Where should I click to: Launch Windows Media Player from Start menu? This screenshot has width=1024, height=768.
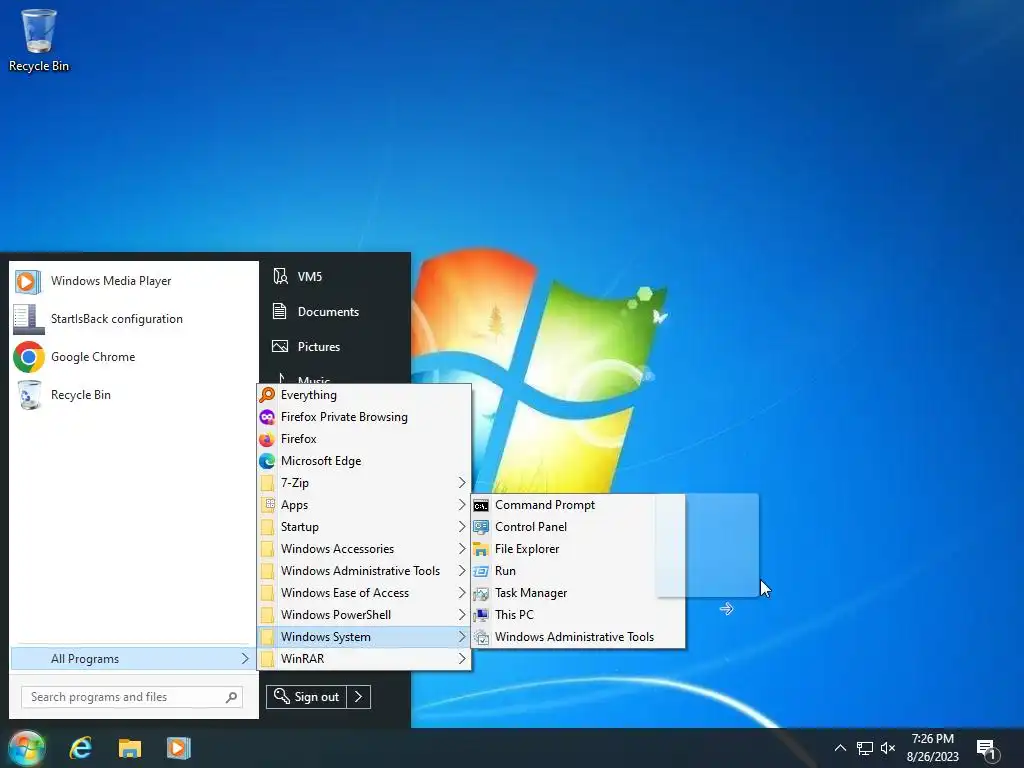tap(134, 281)
